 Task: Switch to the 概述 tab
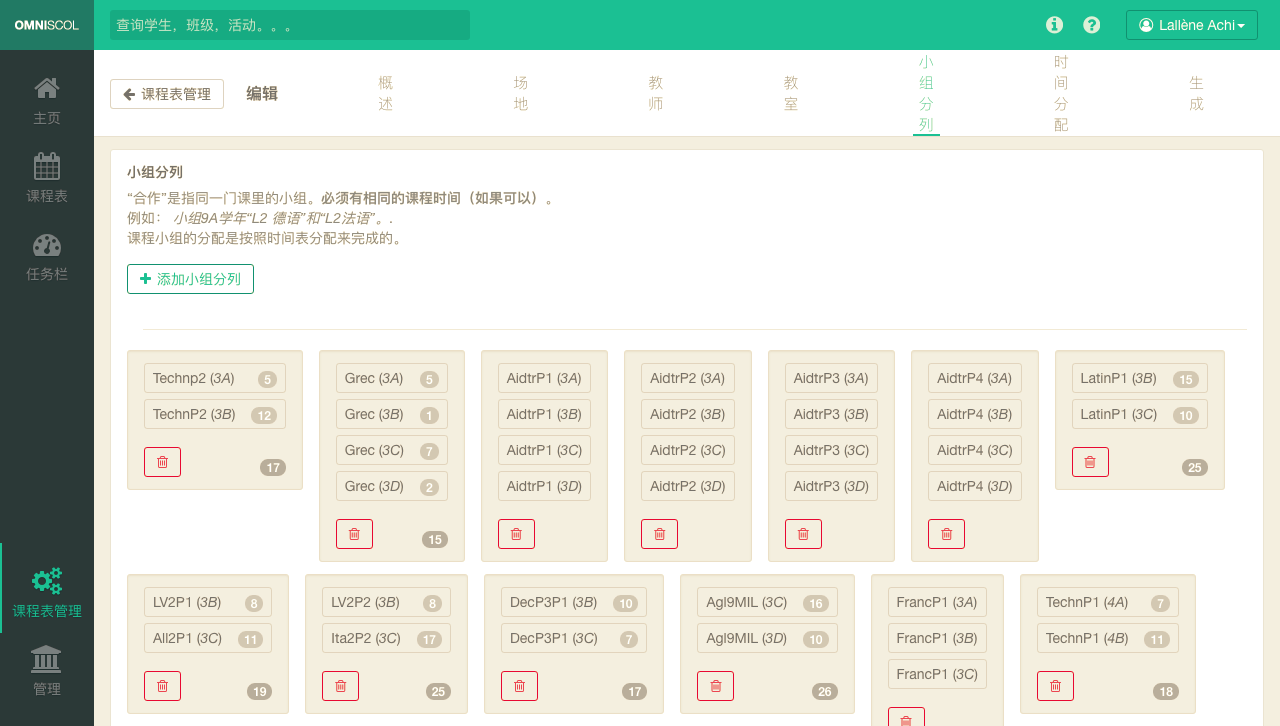386,93
